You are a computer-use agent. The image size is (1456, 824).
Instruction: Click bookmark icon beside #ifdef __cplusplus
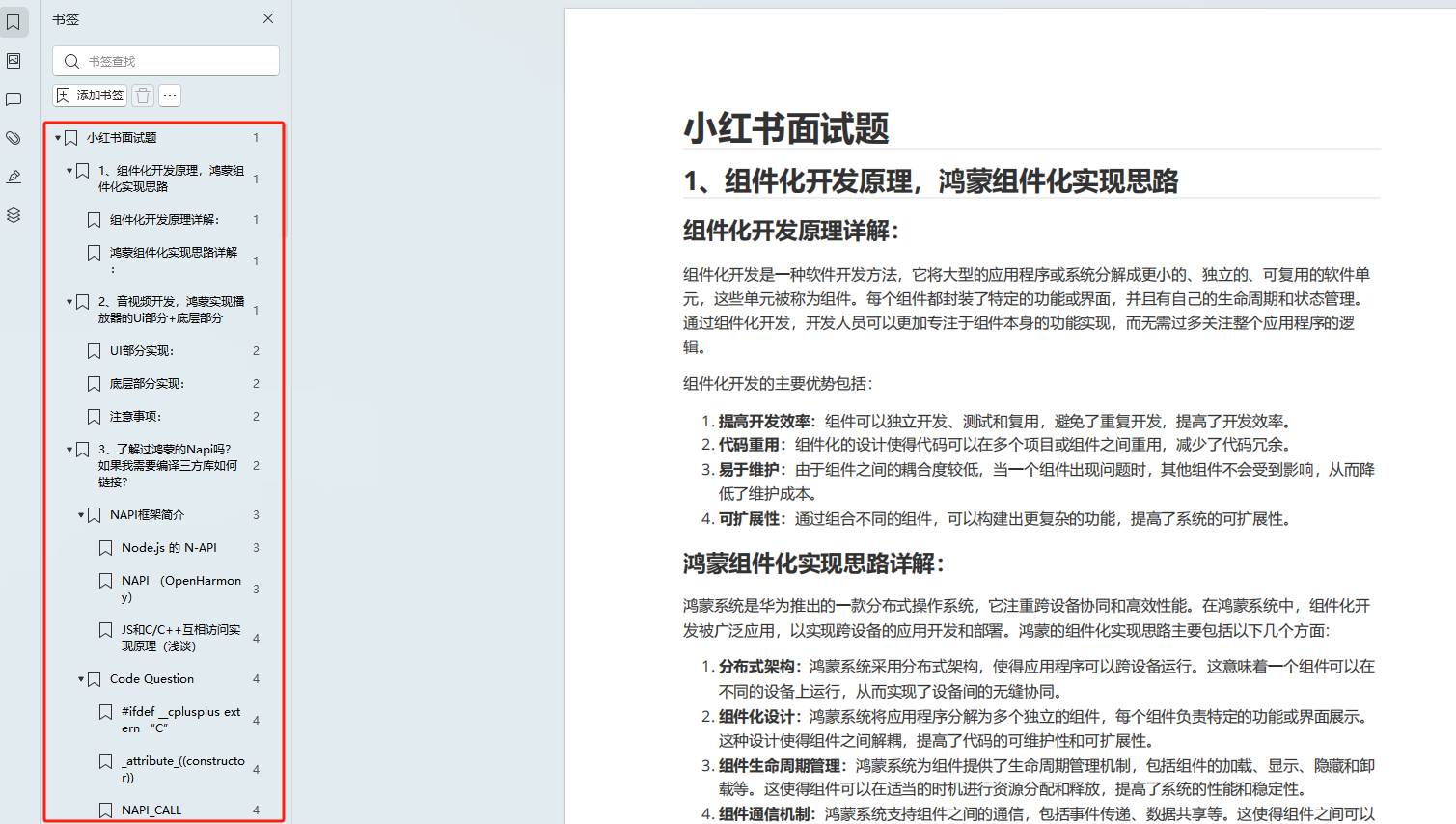point(106,712)
